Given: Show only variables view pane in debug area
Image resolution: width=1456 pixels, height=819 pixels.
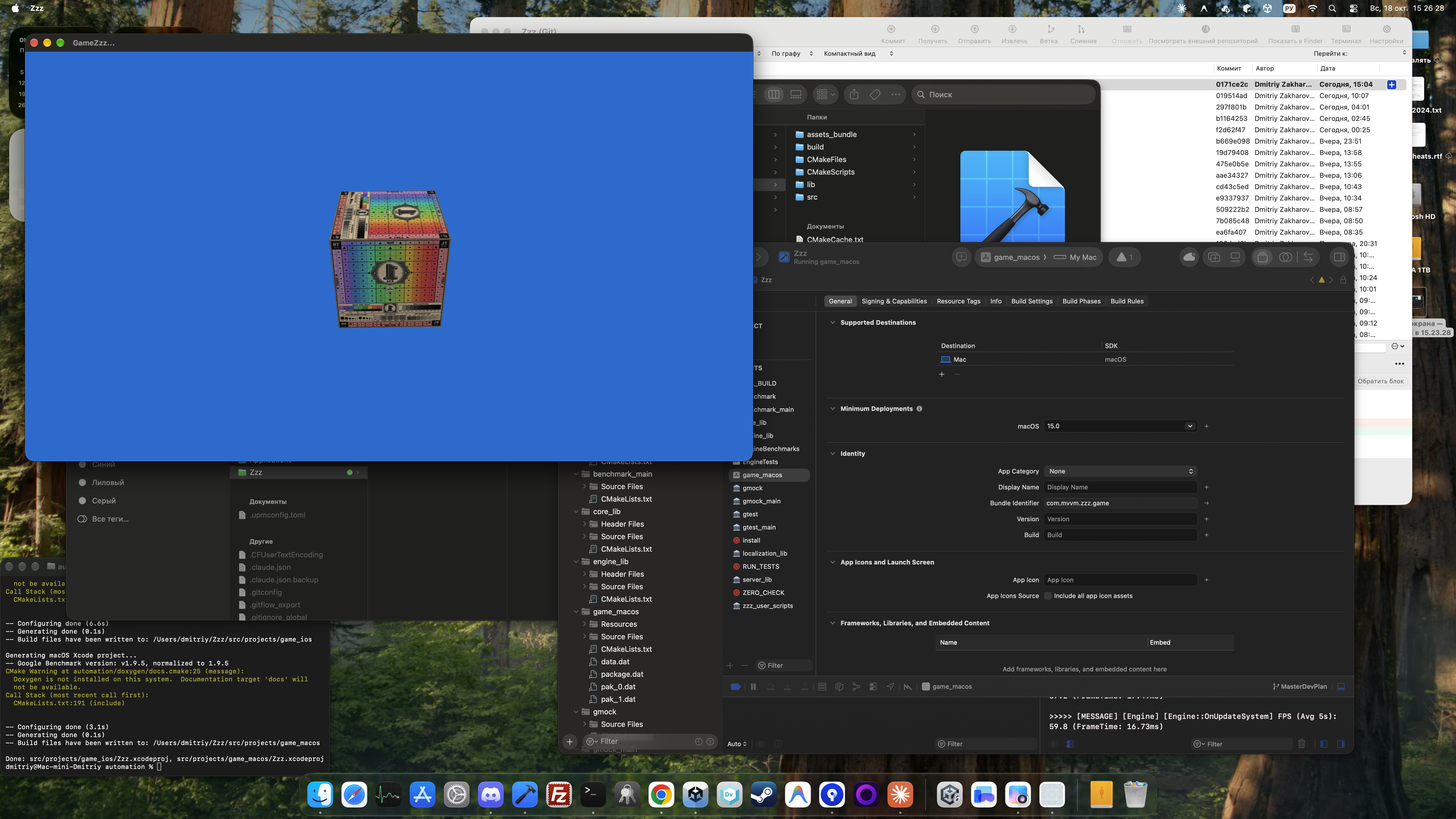Looking at the screenshot, I should 1324,744.
